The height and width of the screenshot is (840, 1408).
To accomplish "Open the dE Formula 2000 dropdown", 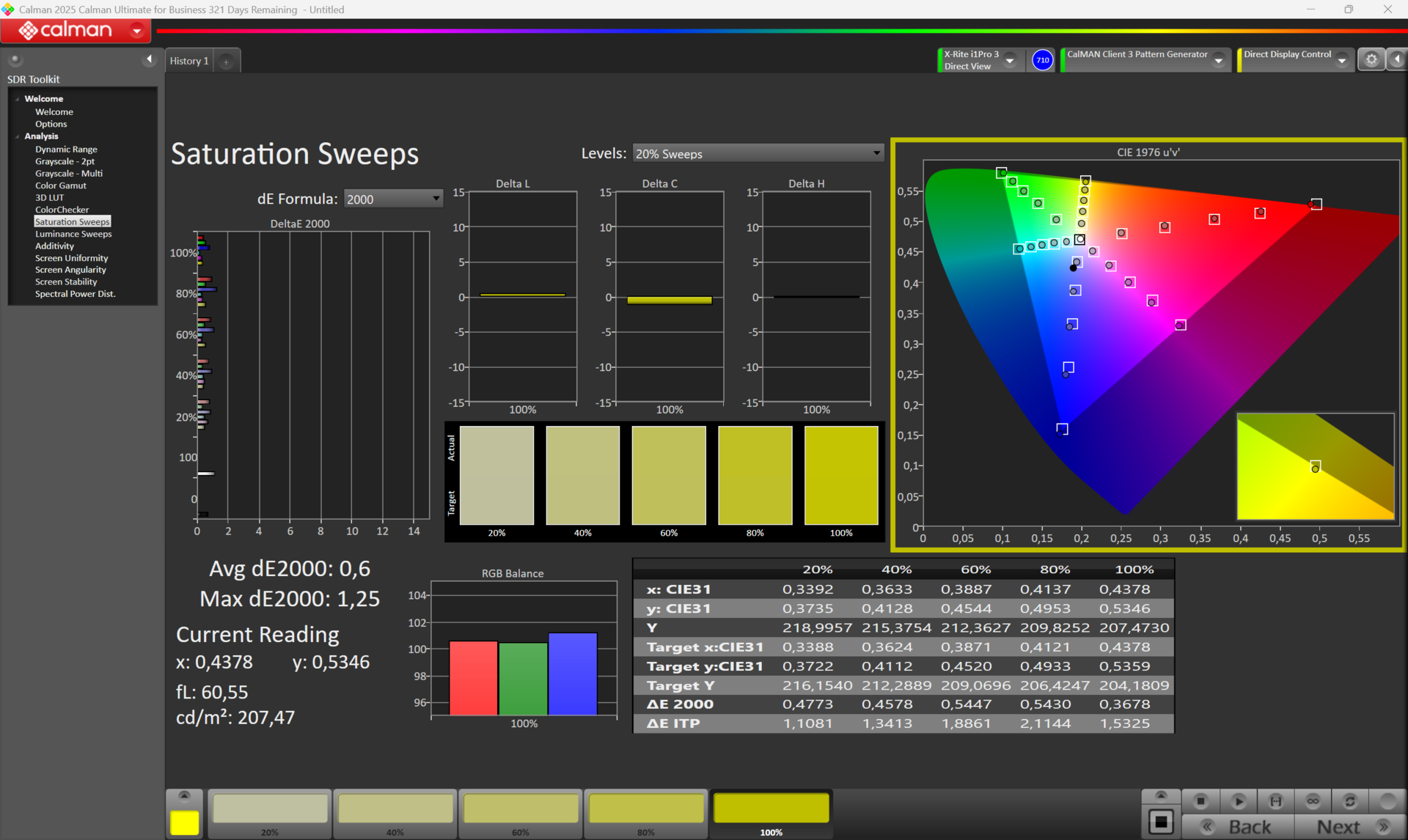I will [436, 199].
